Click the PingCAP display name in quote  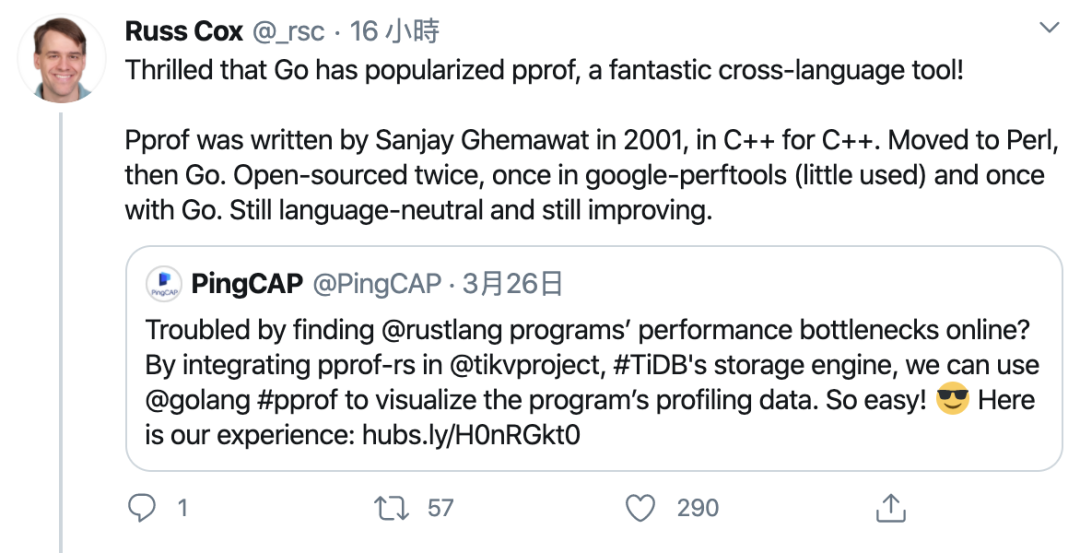tap(247, 284)
